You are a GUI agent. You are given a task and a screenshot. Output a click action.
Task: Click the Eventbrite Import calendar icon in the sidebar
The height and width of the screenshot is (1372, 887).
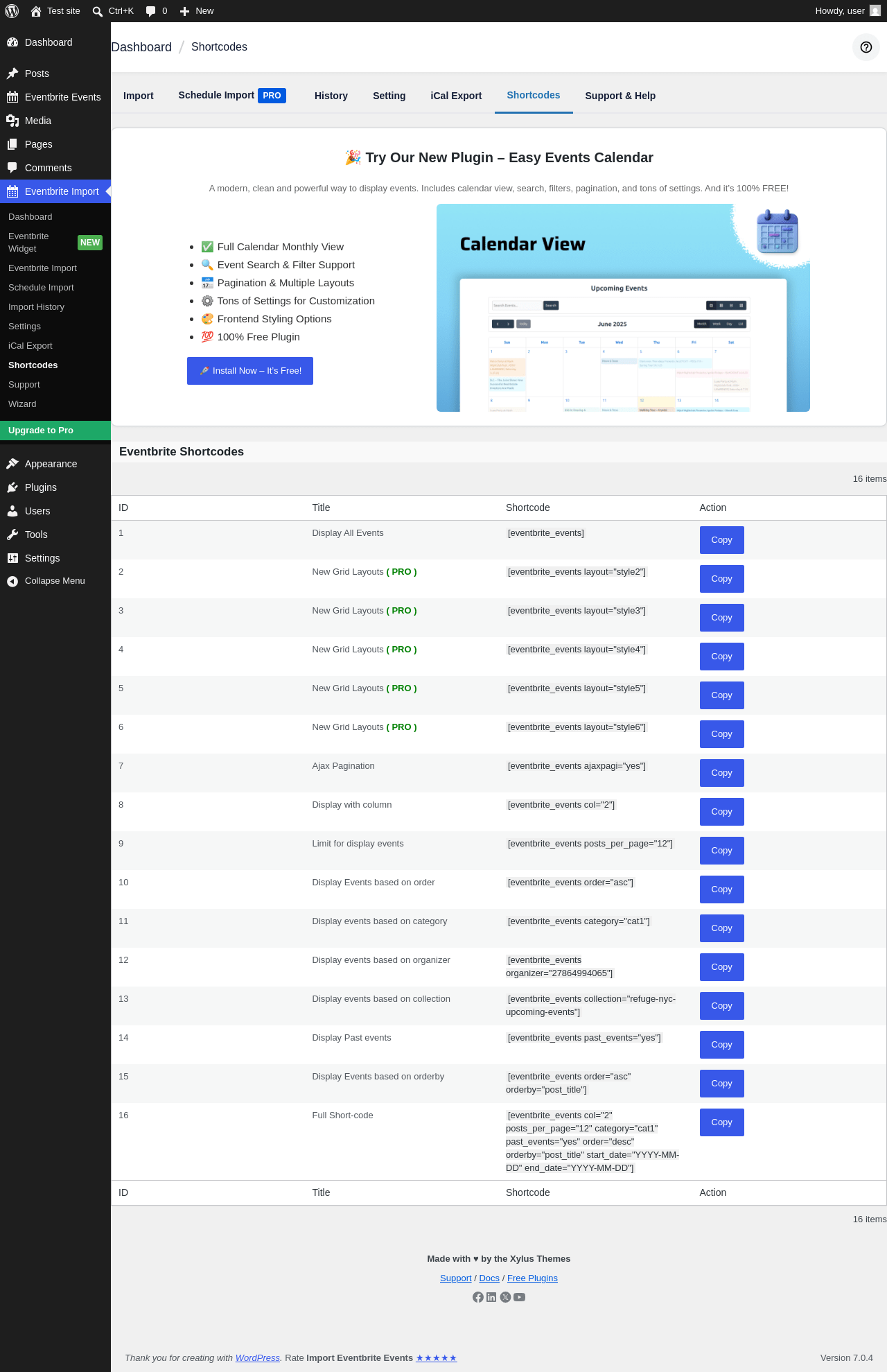(12, 191)
